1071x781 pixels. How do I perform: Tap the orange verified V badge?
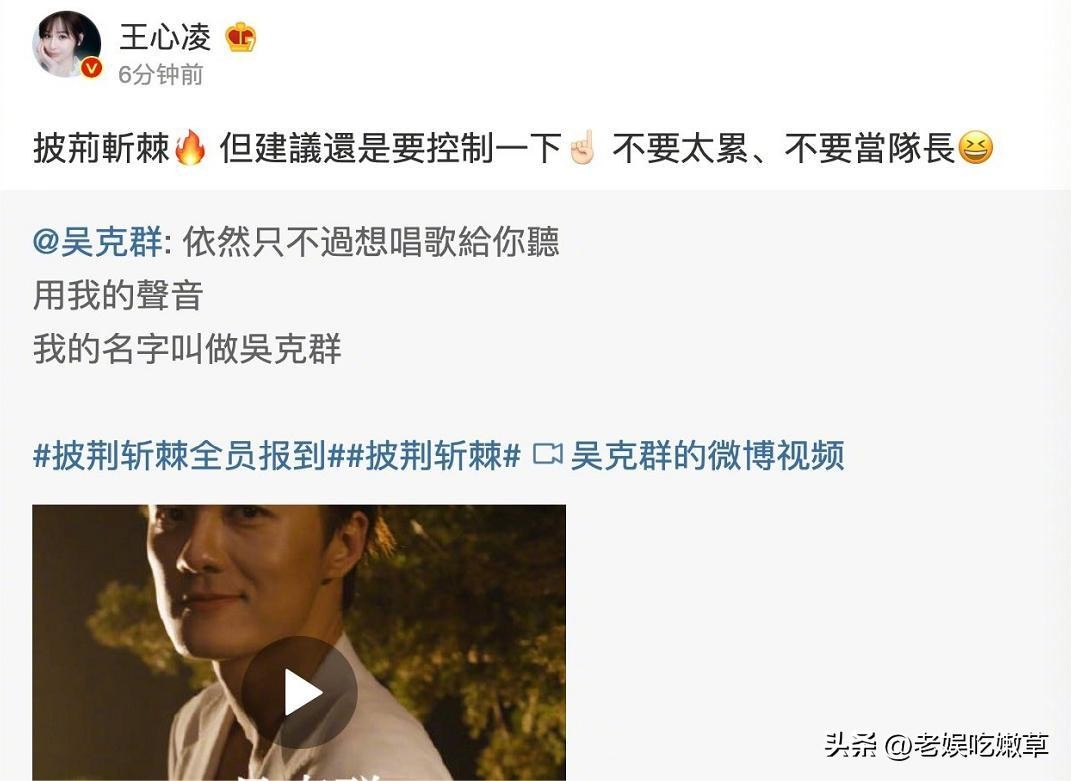[x=92, y=68]
